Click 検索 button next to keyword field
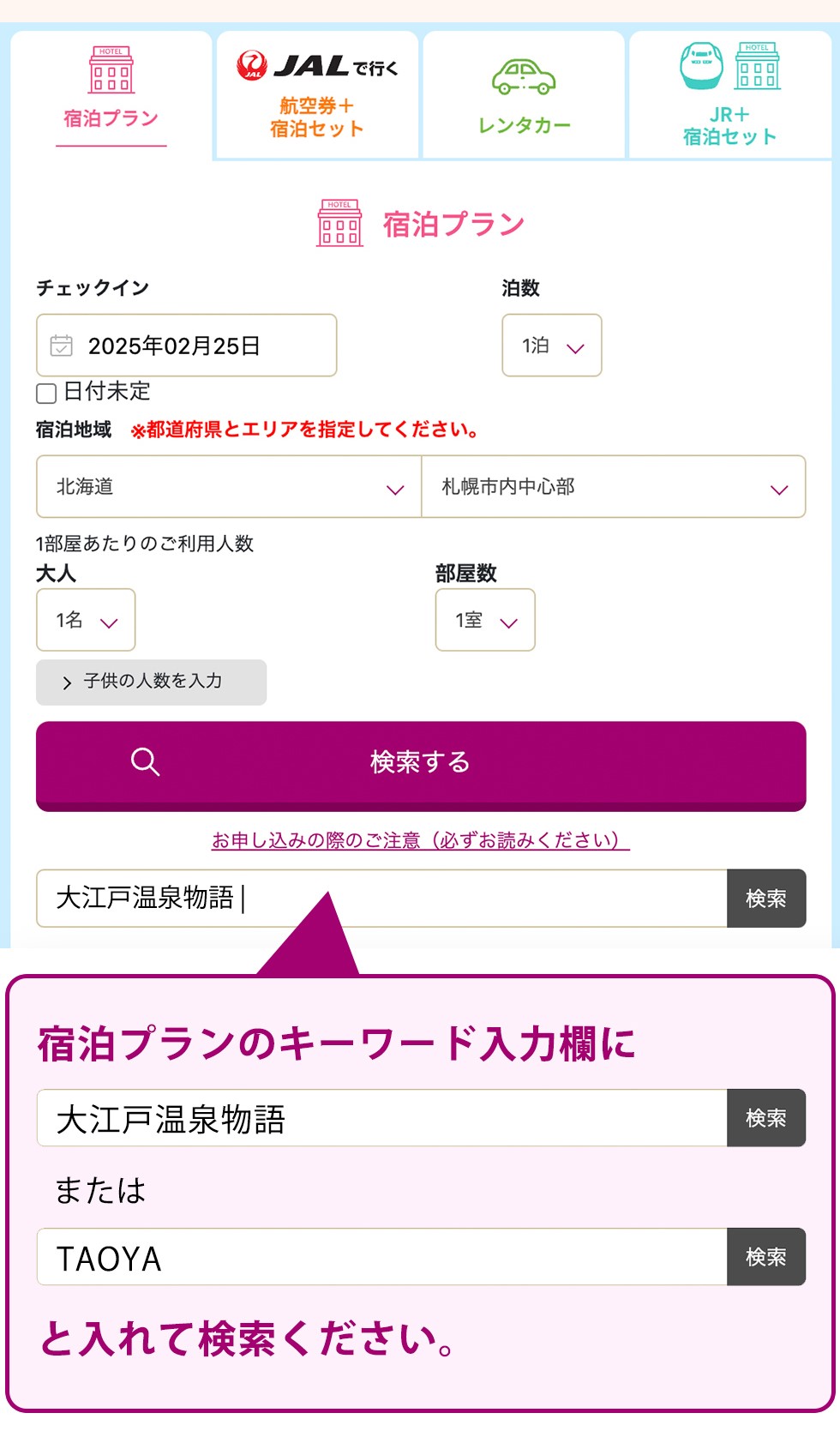The image size is (840, 1437). [x=766, y=899]
